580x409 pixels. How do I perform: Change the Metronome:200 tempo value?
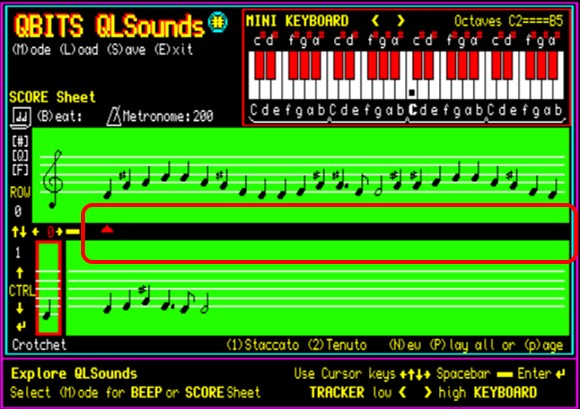168,116
